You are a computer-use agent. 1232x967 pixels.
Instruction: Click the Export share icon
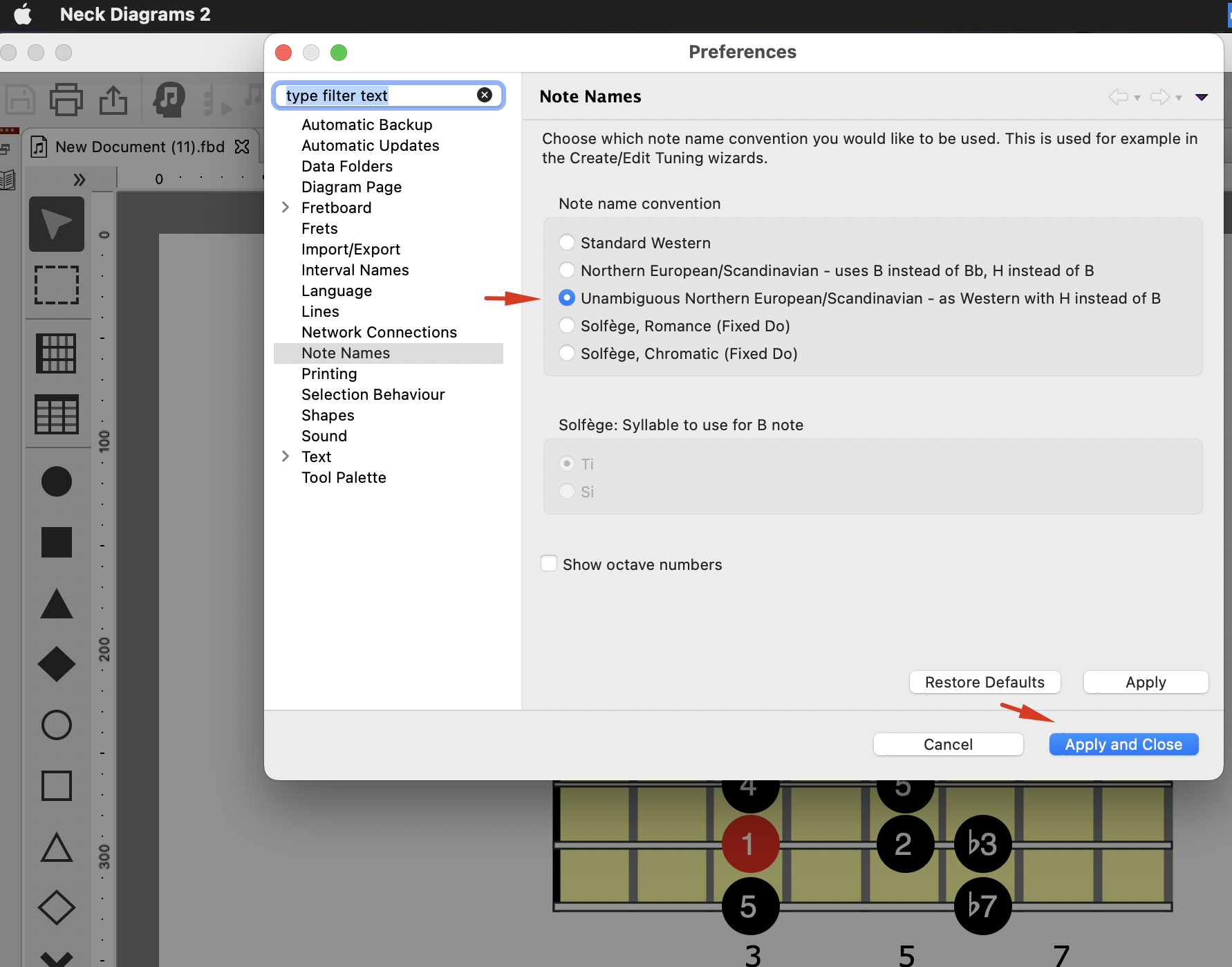113,100
